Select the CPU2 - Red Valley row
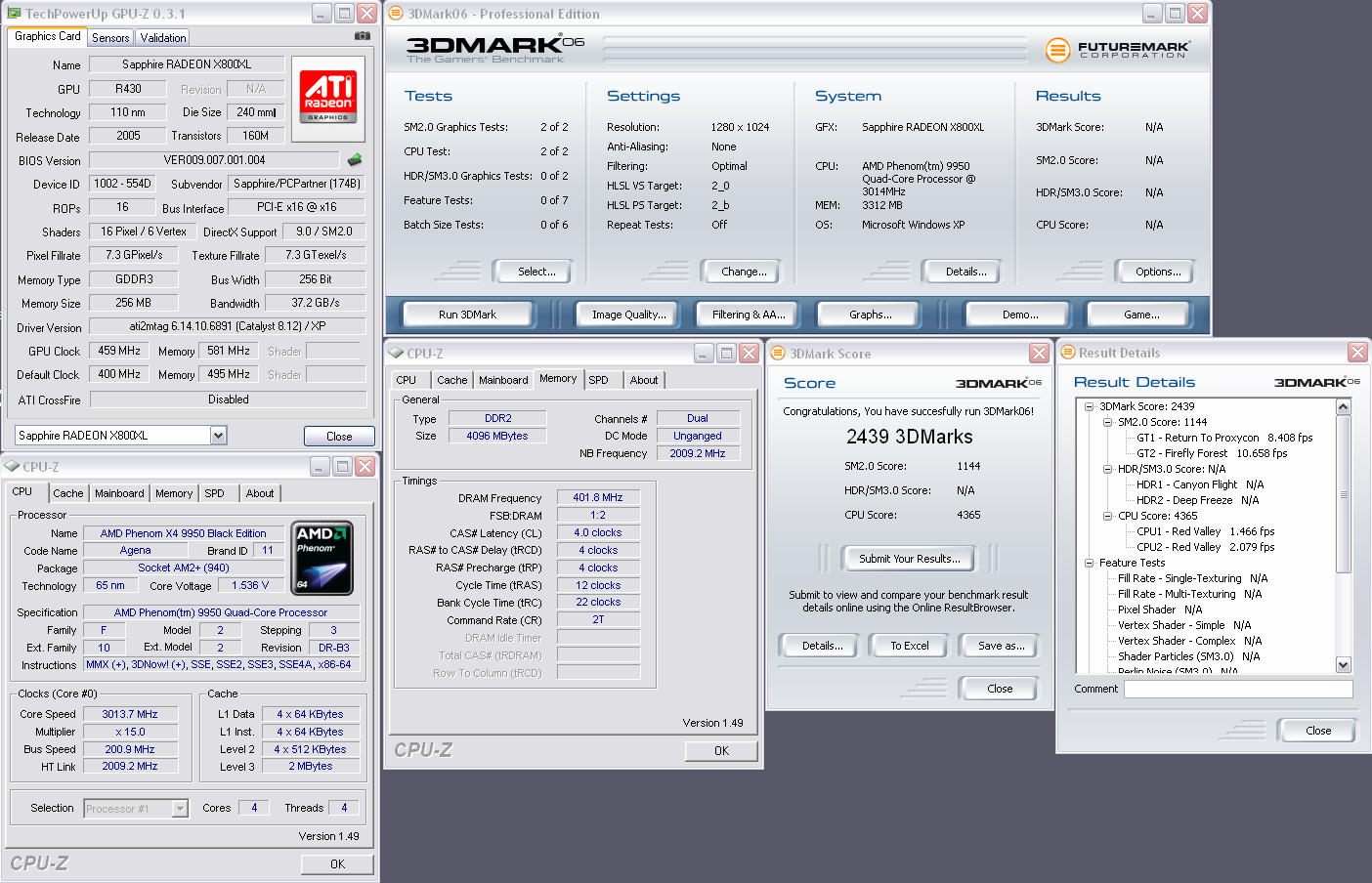This screenshot has width=1372, height=883. [x=1205, y=547]
